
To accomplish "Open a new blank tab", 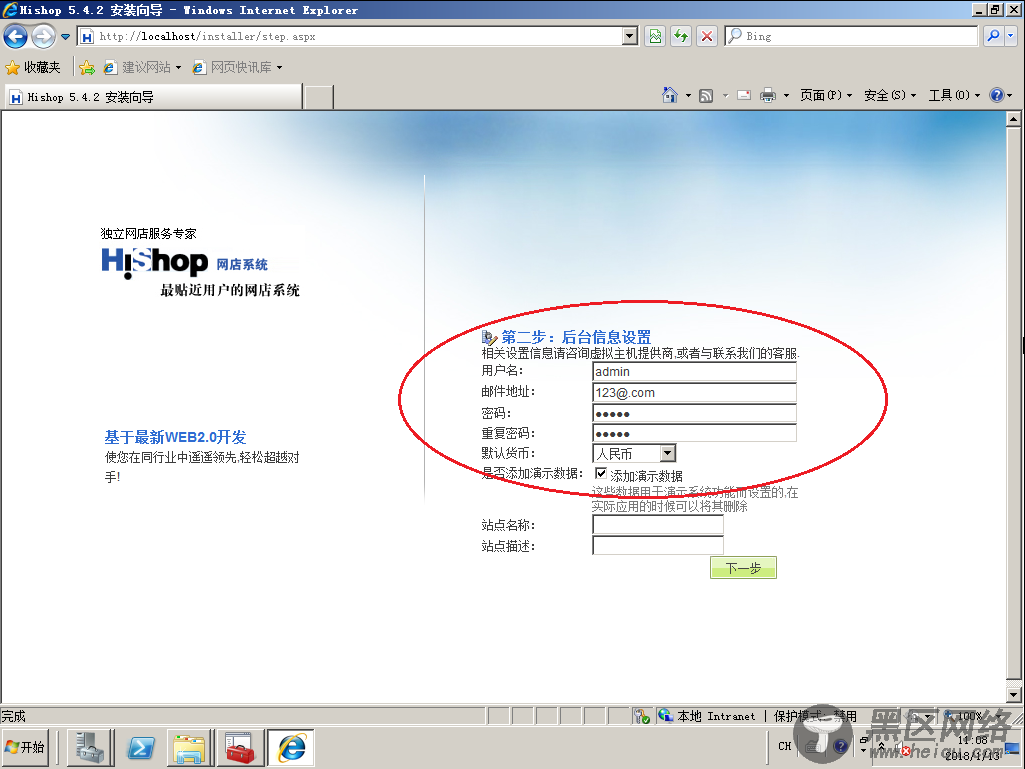I will tap(319, 97).
